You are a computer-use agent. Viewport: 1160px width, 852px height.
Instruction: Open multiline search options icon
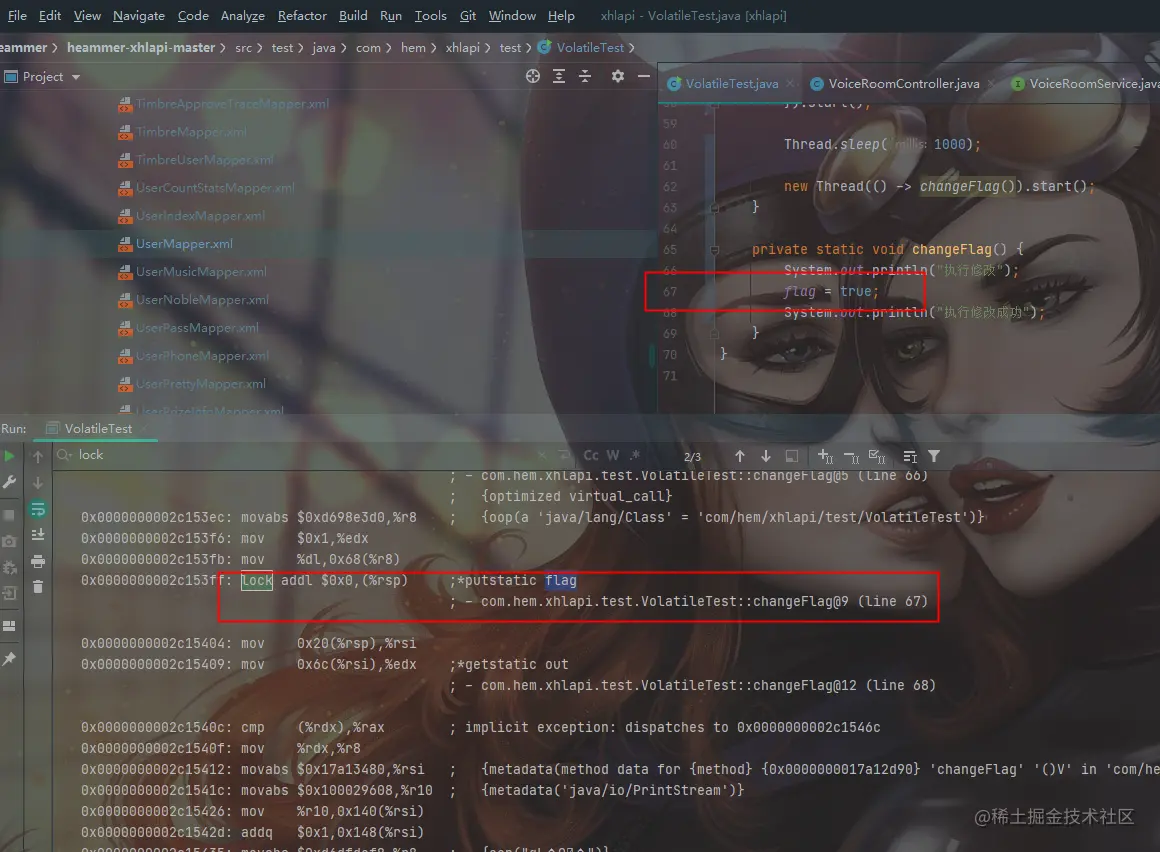pos(910,456)
